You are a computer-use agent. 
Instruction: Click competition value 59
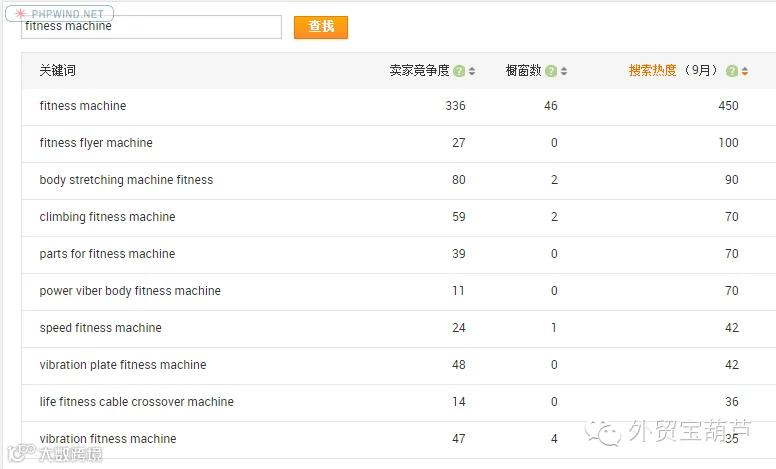click(x=459, y=217)
